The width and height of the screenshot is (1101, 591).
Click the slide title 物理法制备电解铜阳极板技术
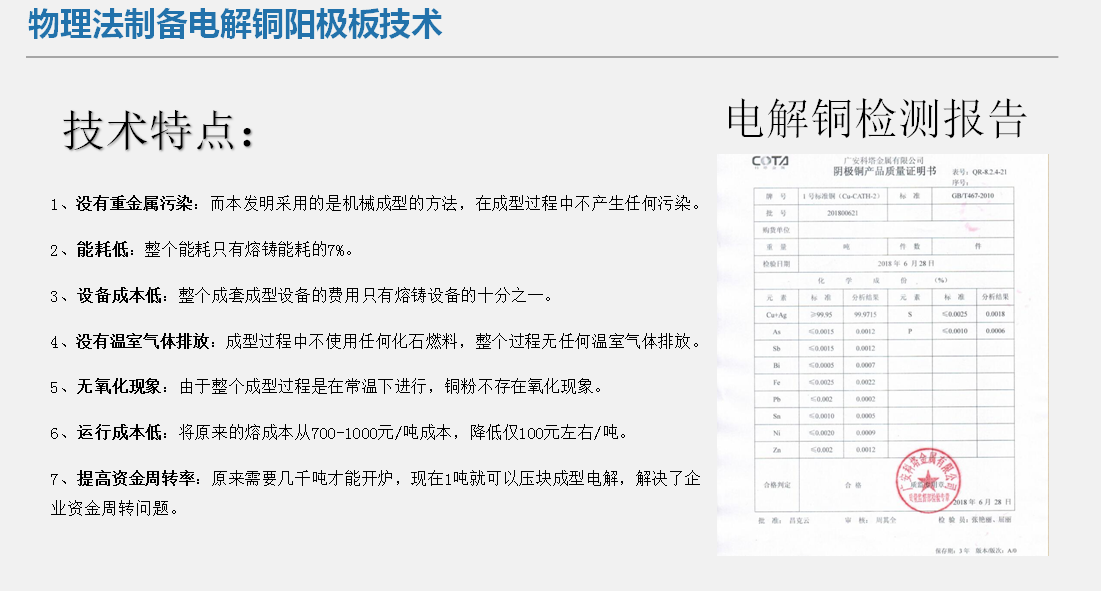235,23
